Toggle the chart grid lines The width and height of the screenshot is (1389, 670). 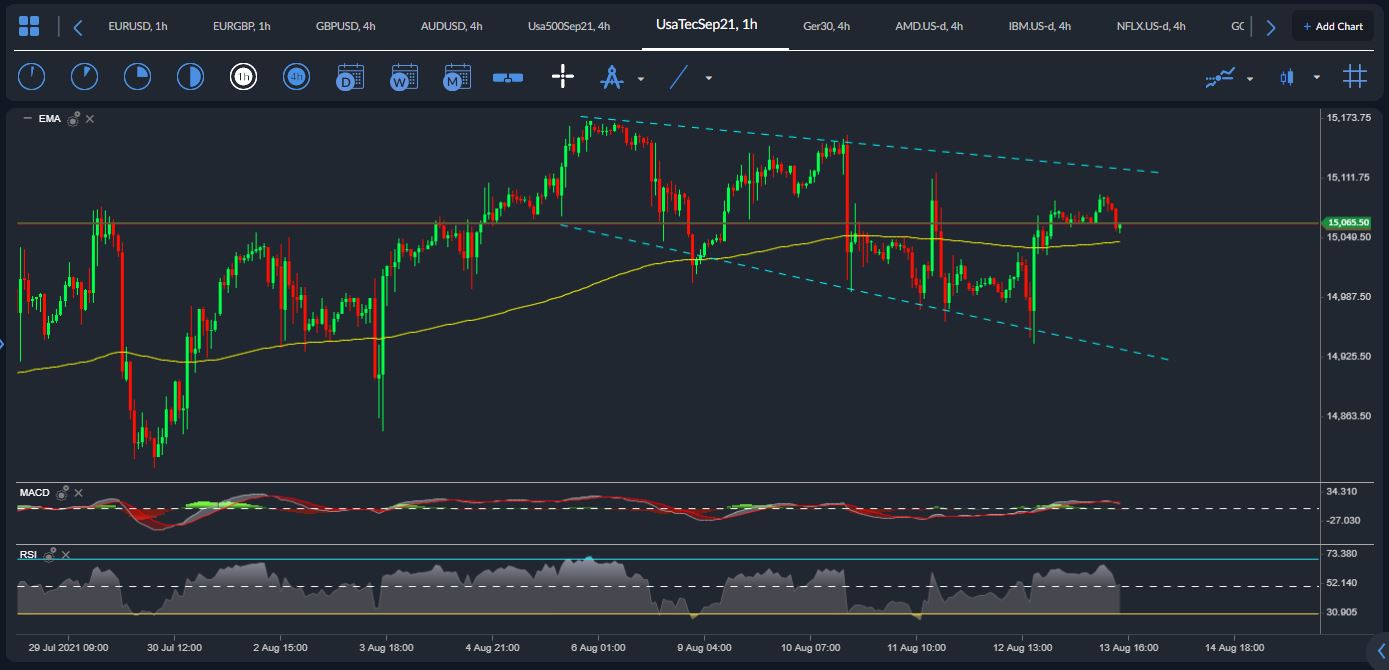pyautogui.click(x=1355, y=77)
